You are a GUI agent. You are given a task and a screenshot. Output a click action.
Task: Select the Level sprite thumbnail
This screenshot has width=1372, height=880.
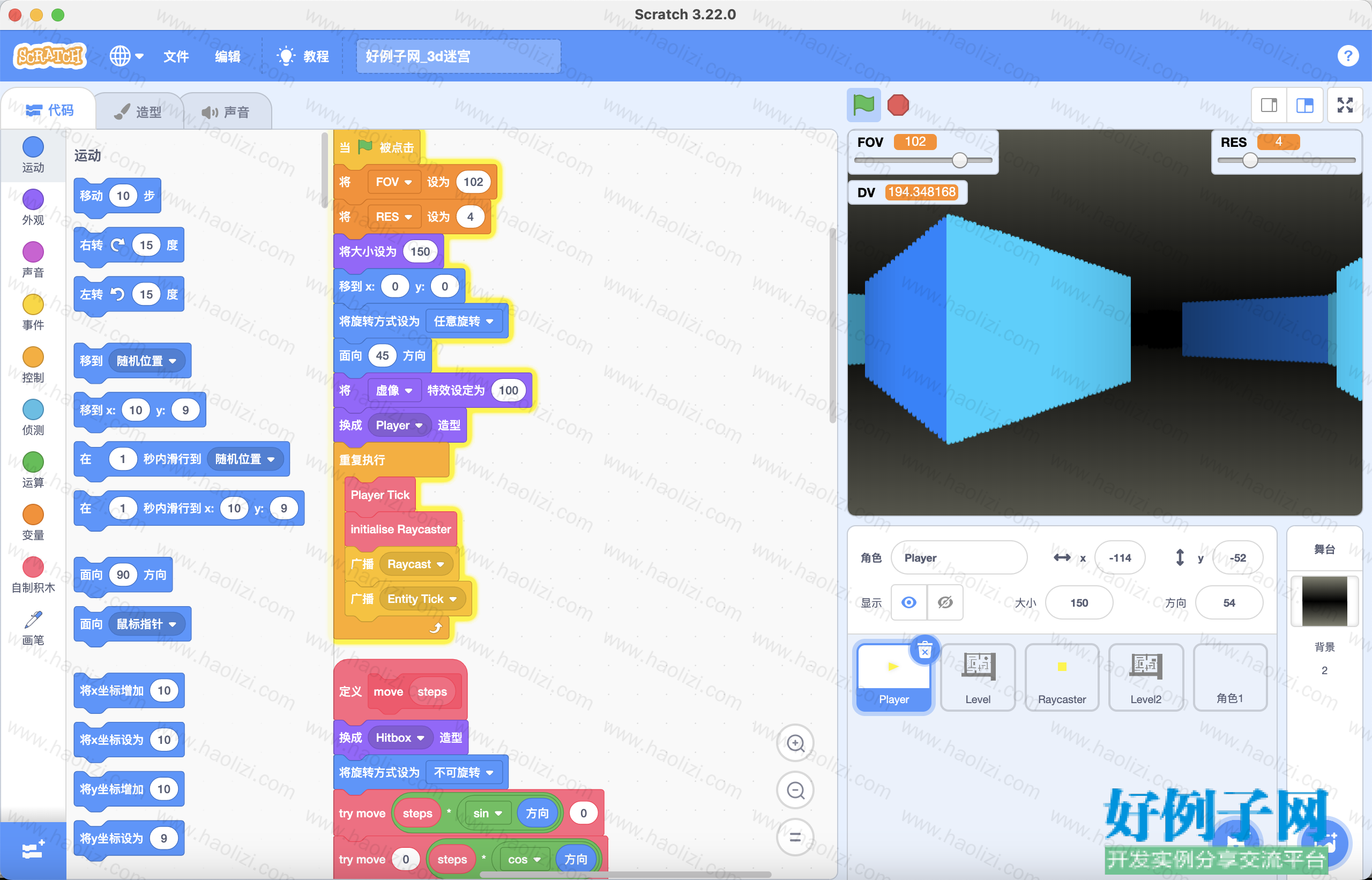point(978,677)
